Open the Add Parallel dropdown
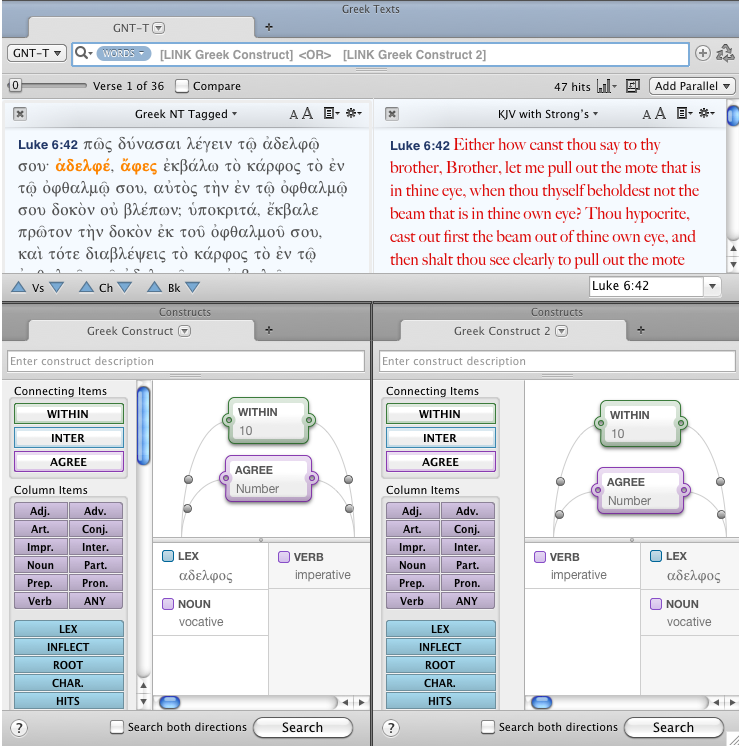The height and width of the screenshot is (746, 739). [692, 87]
